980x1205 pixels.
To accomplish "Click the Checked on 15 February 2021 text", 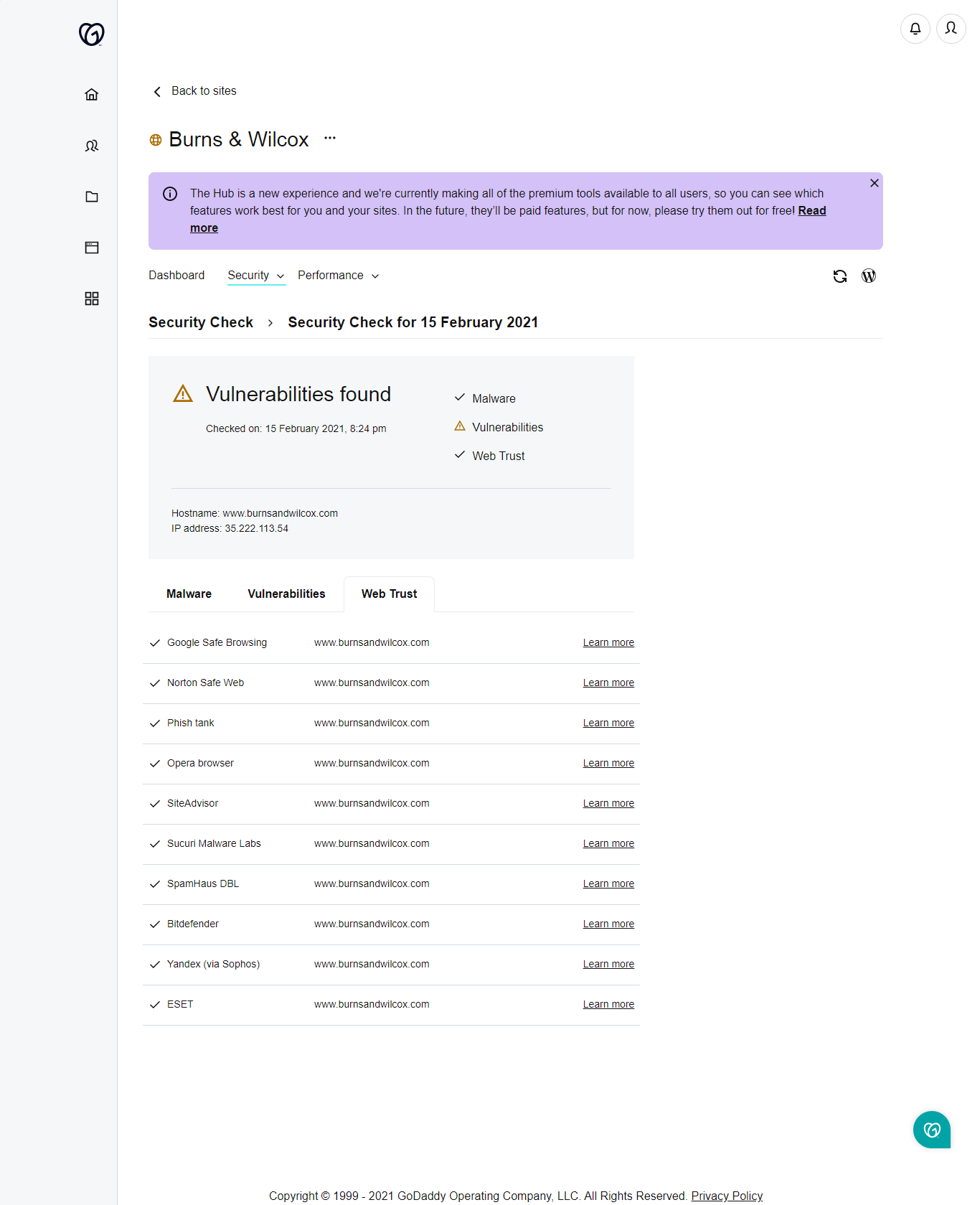I will pyautogui.click(x=296, y=429).
